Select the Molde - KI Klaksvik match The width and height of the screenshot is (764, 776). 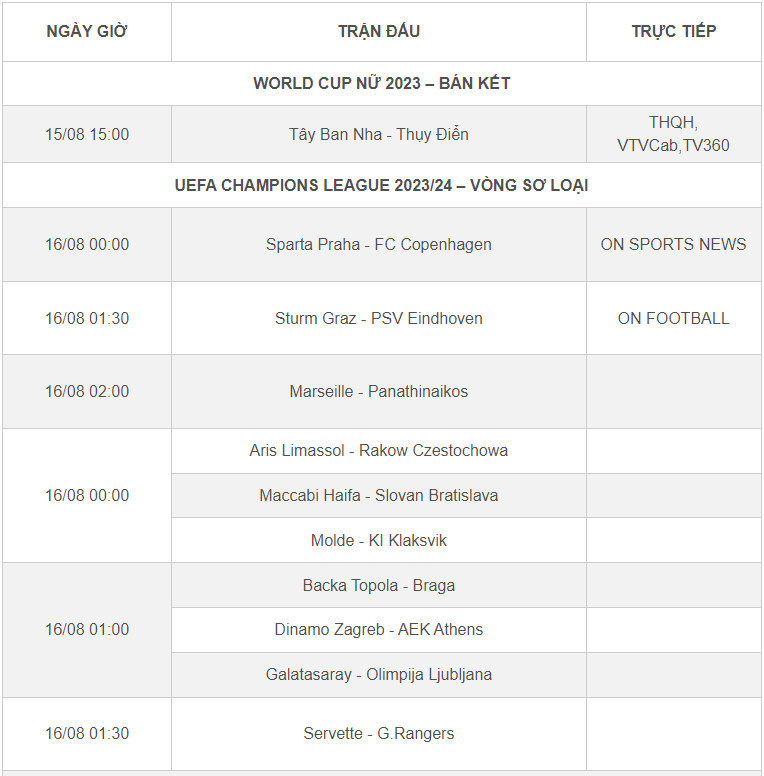pyautogui.click(x=379, y=540)
